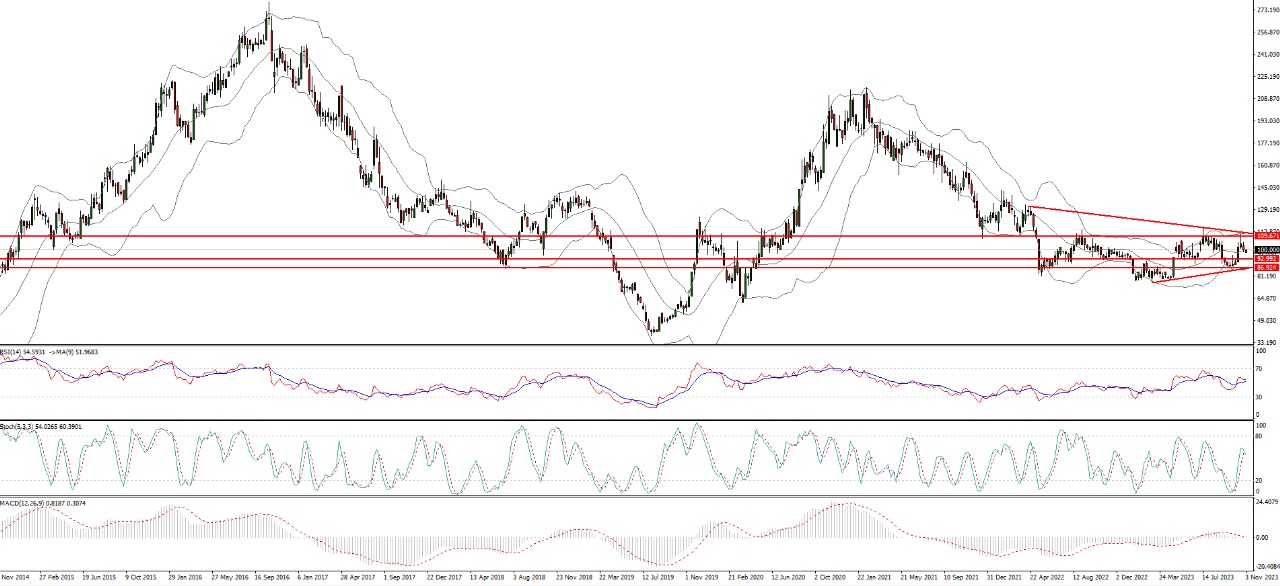Click the 21 May 2021 date label
1280x586 pixels.
point(917,577)
